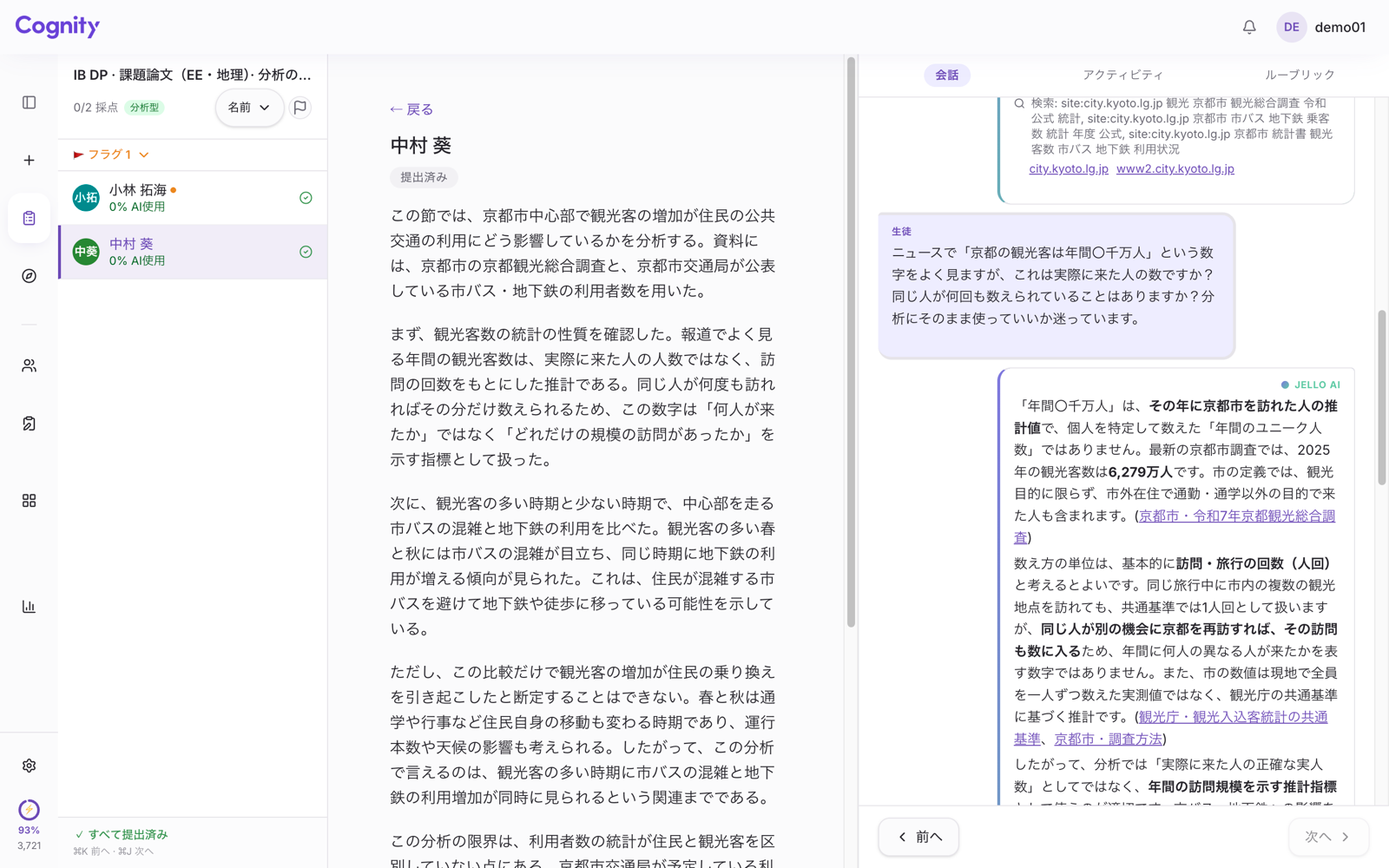Click the check circle for 小林 拓海

[306, 198]
